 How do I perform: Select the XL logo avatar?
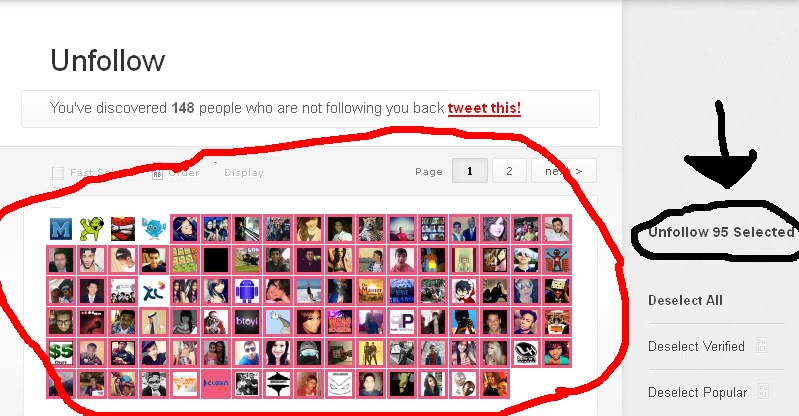point(154,291)
